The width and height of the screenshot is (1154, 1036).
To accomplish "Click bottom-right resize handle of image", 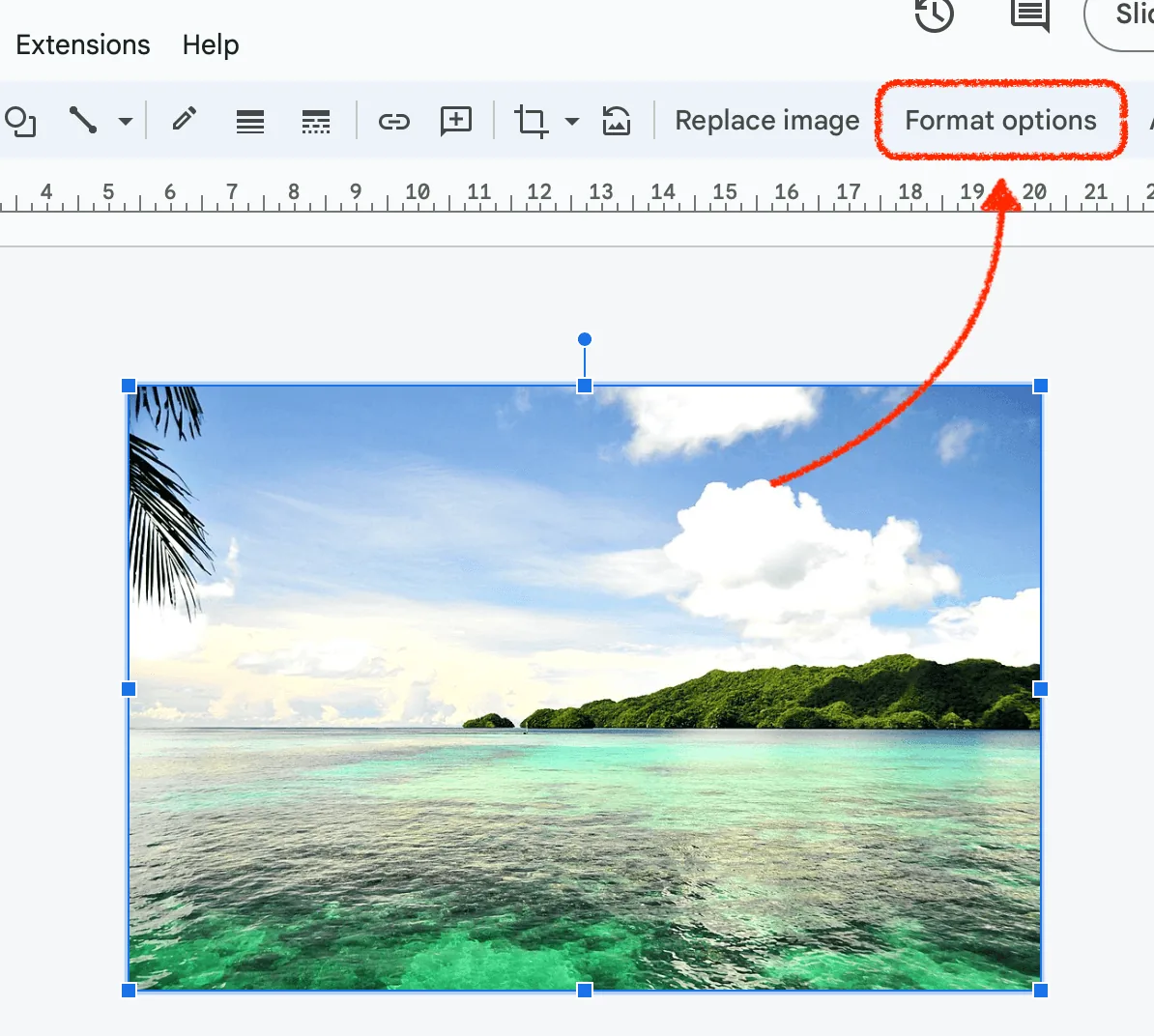I will [x=1040, y=991].
